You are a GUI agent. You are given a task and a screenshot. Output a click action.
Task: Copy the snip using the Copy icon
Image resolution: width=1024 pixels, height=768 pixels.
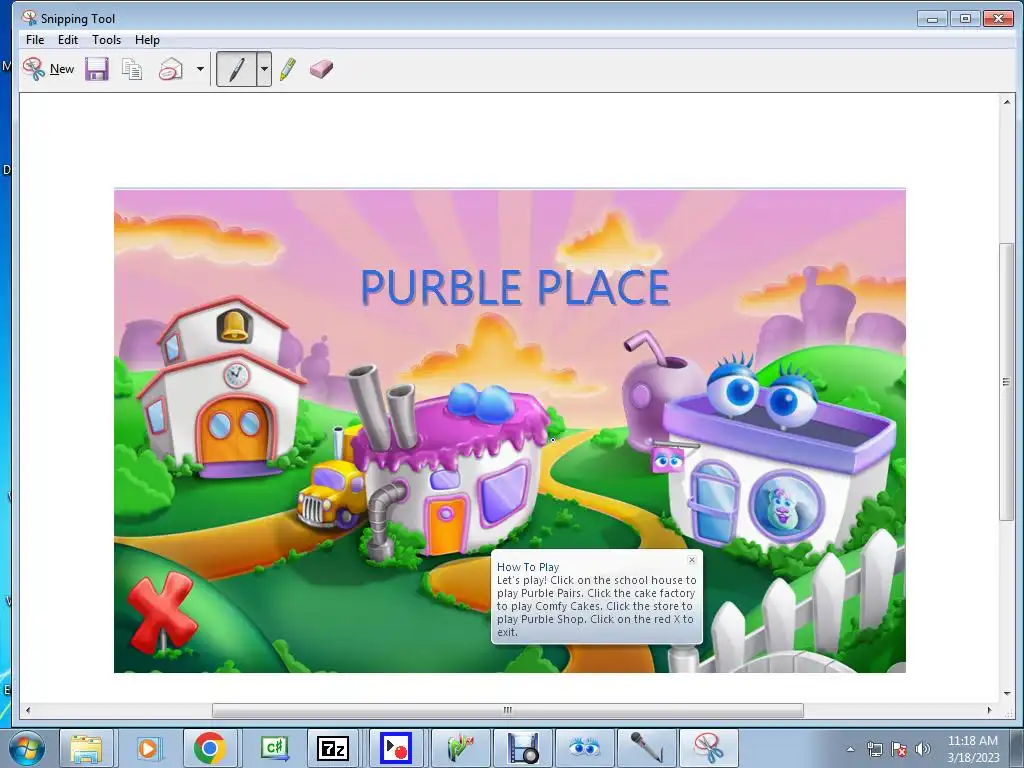132,69
